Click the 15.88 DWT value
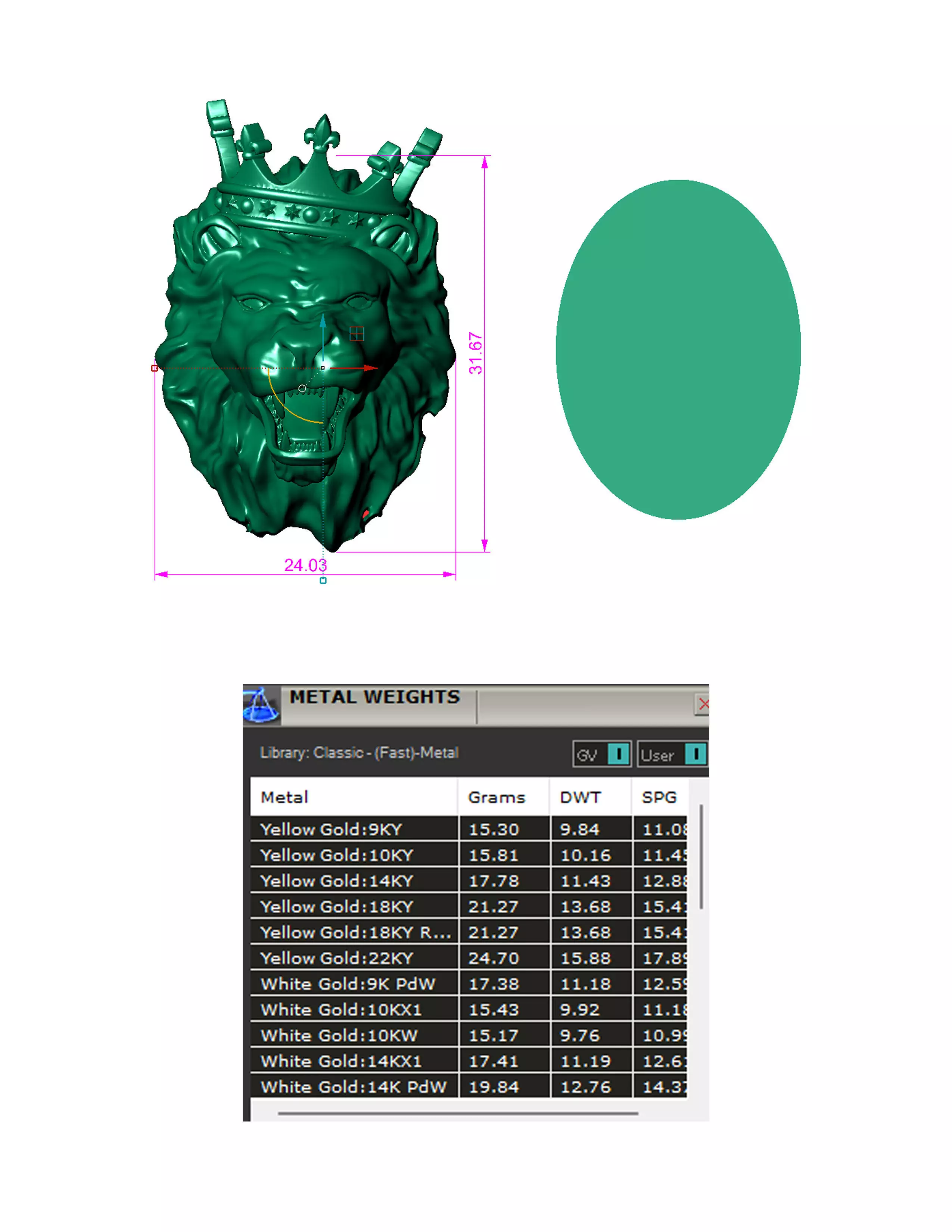The width and height of the screenshot is (952, 1232). pyautogui.click(x=585, y=958)
